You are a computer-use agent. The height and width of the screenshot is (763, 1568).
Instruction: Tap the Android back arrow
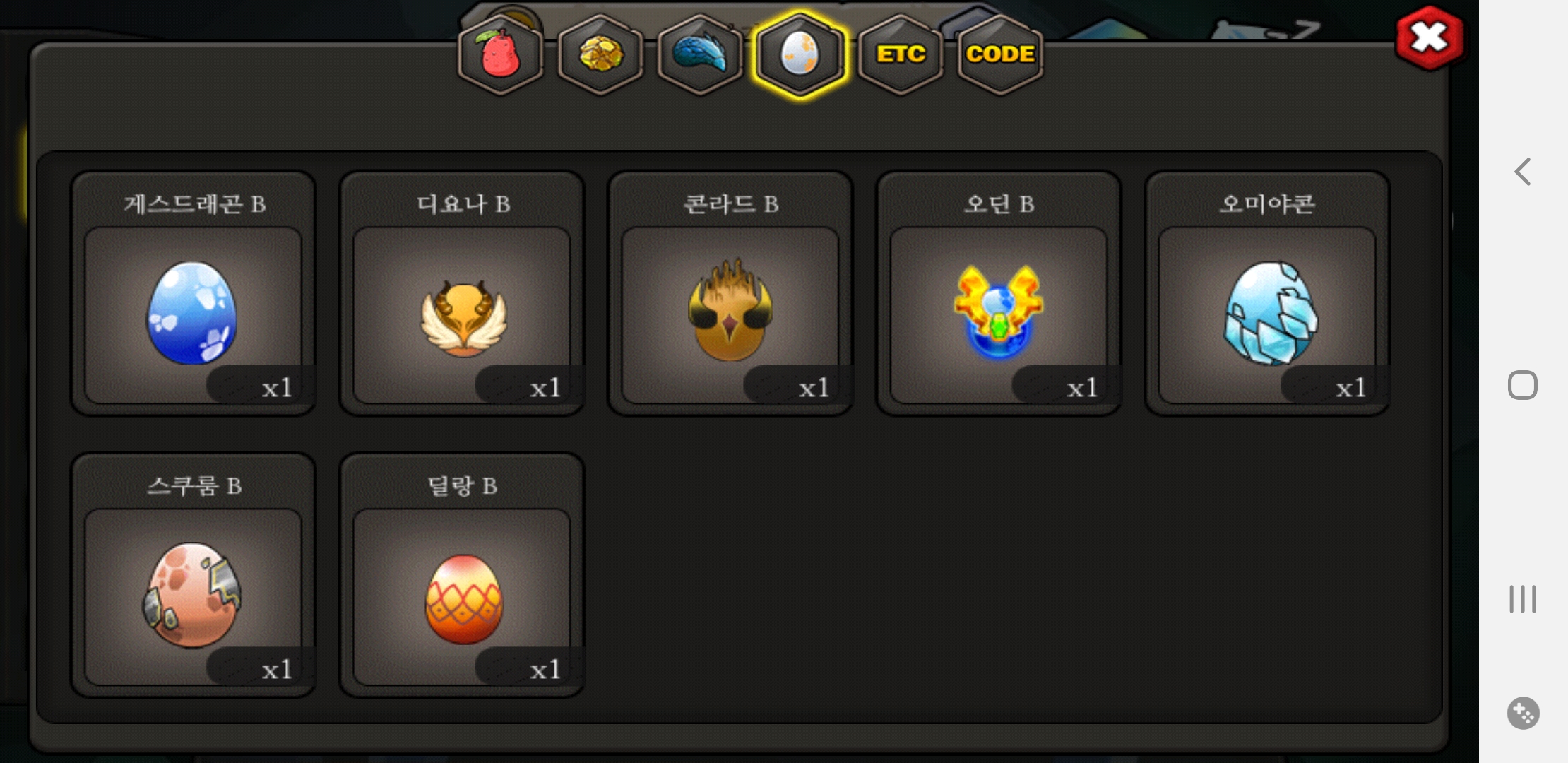(1523, 172)
